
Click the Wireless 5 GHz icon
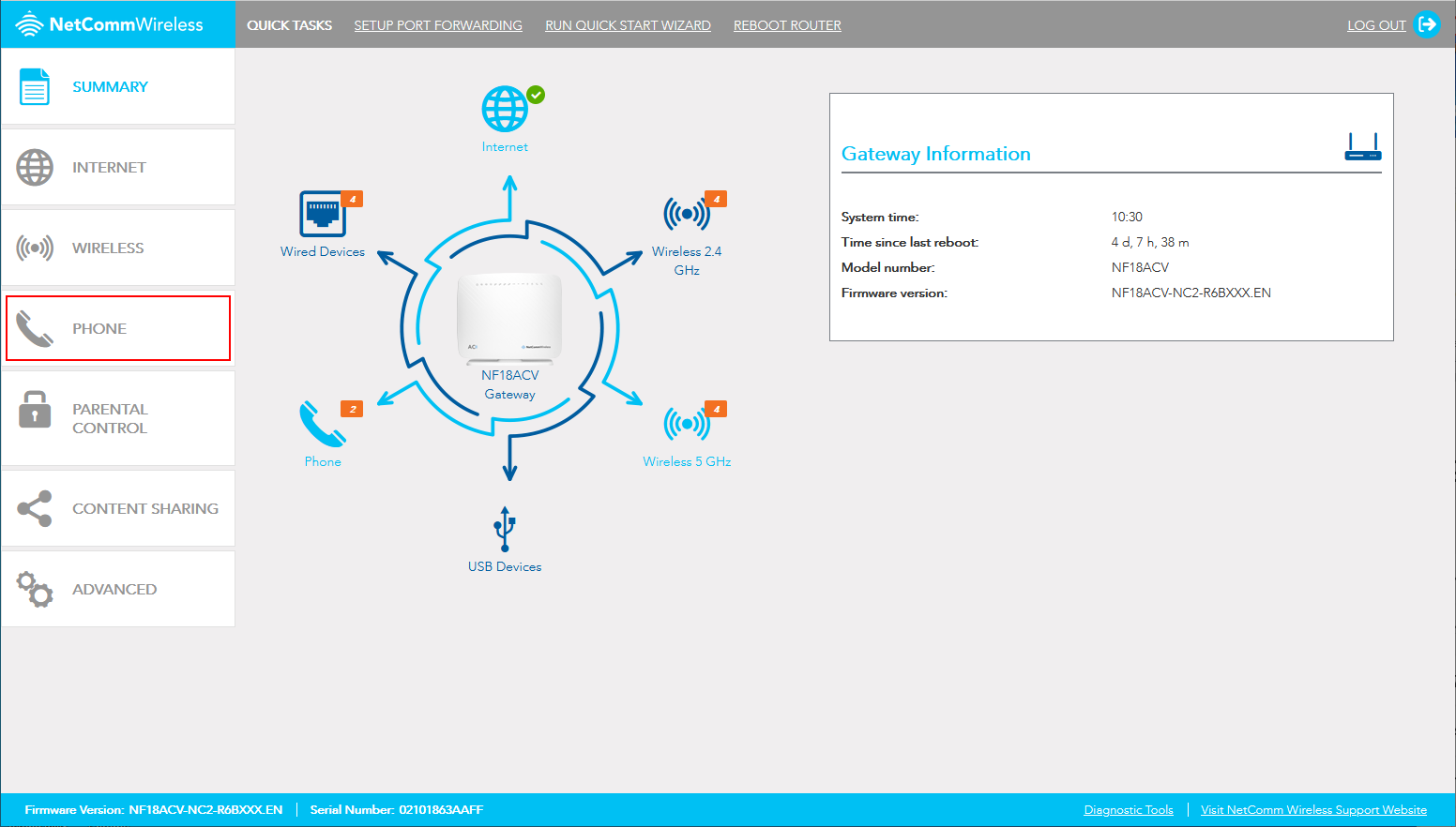click(687, 424)
